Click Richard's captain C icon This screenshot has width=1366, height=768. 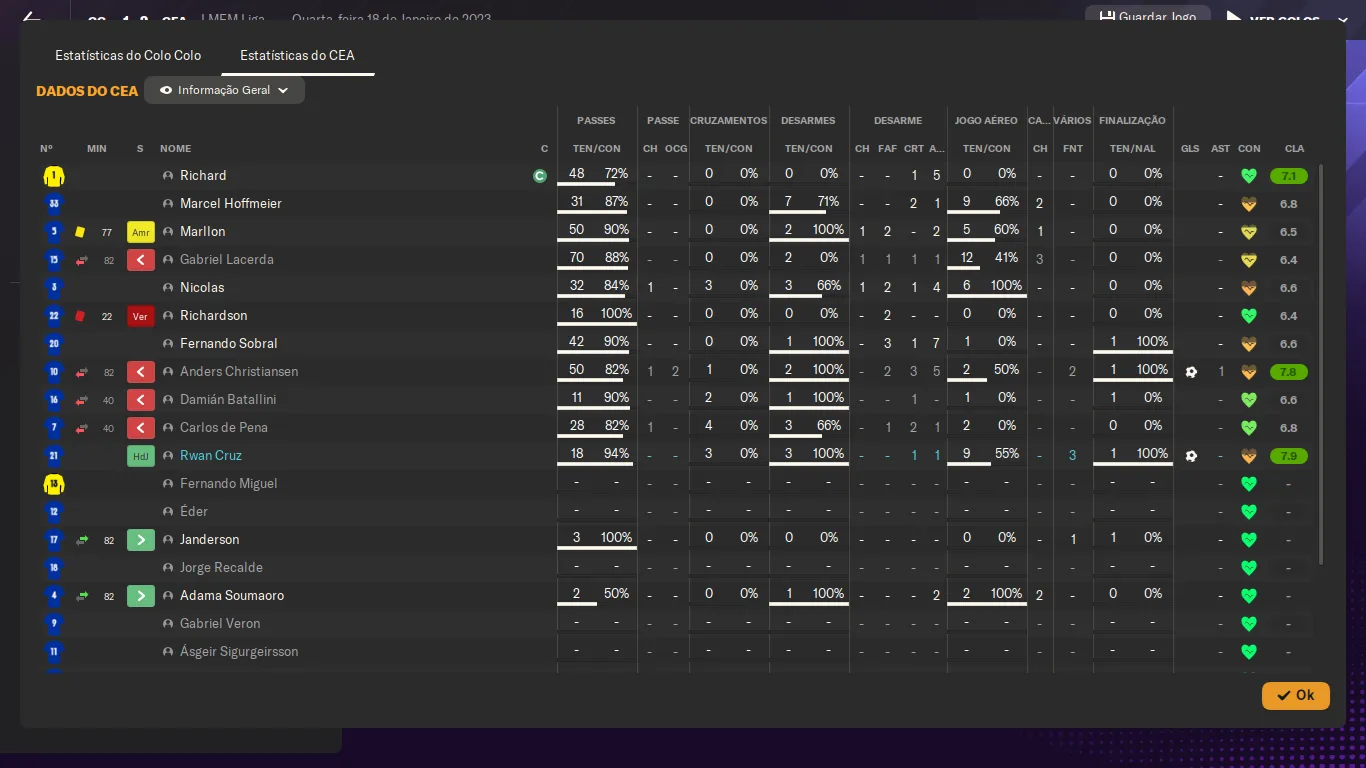540,176
